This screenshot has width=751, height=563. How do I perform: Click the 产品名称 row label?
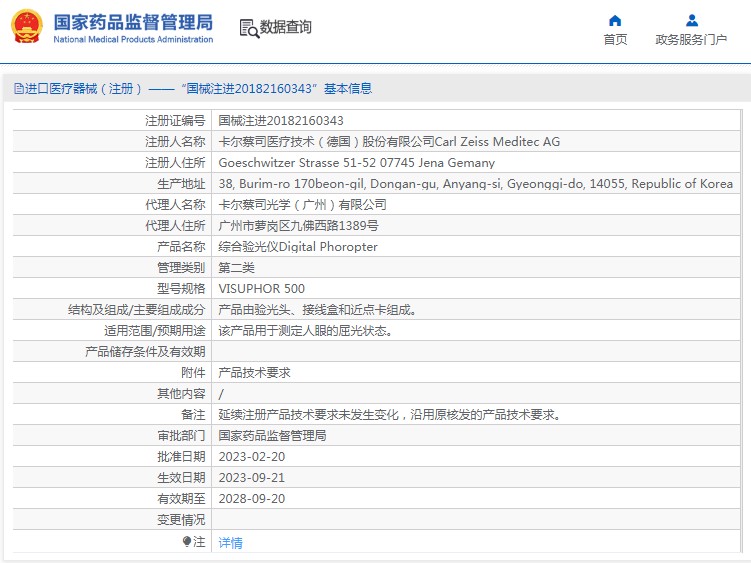pos(181,247)
